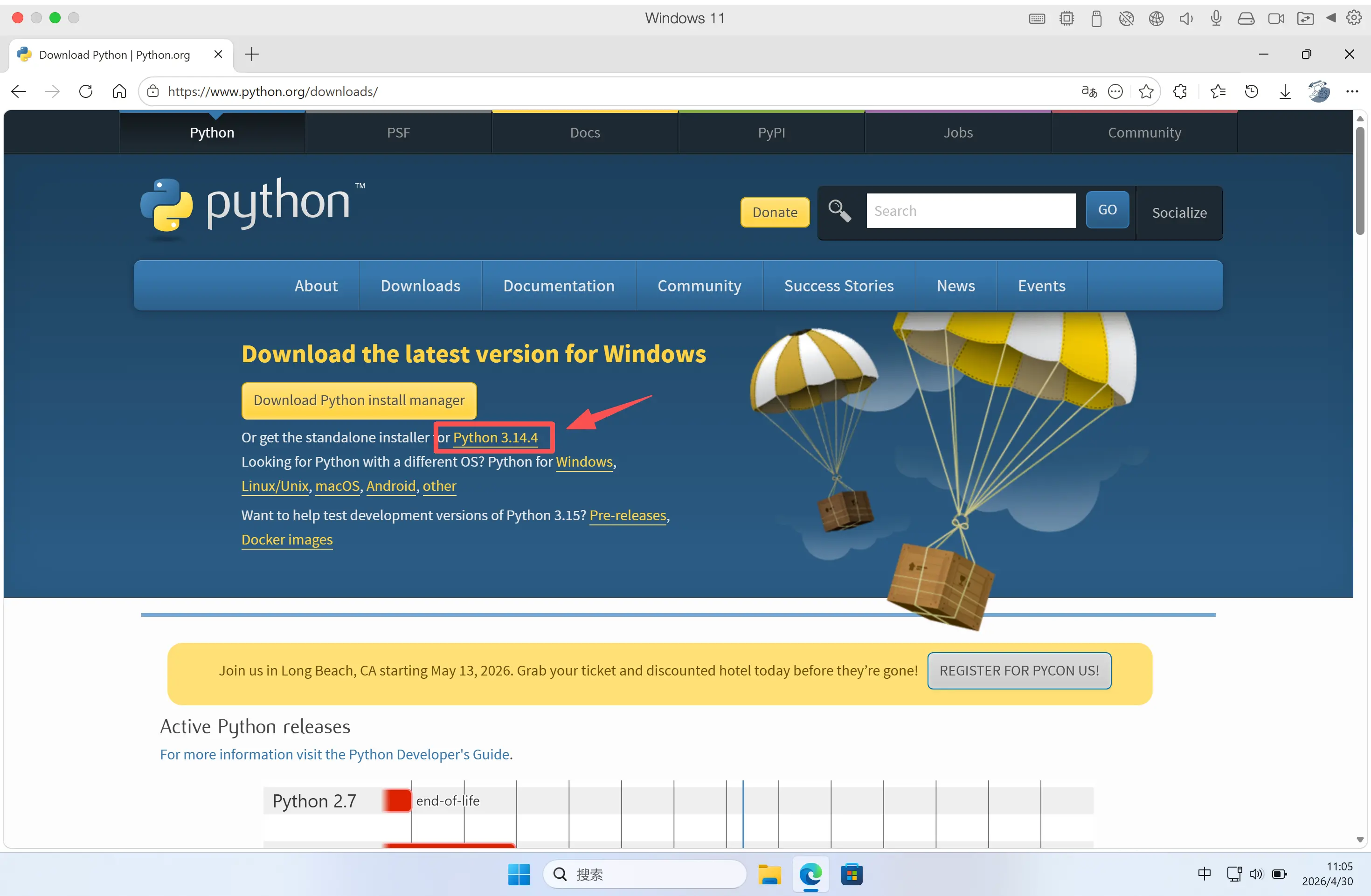
Task: Focus the Python site Search field
Action: pyautogui.click(x=970, y=211)
